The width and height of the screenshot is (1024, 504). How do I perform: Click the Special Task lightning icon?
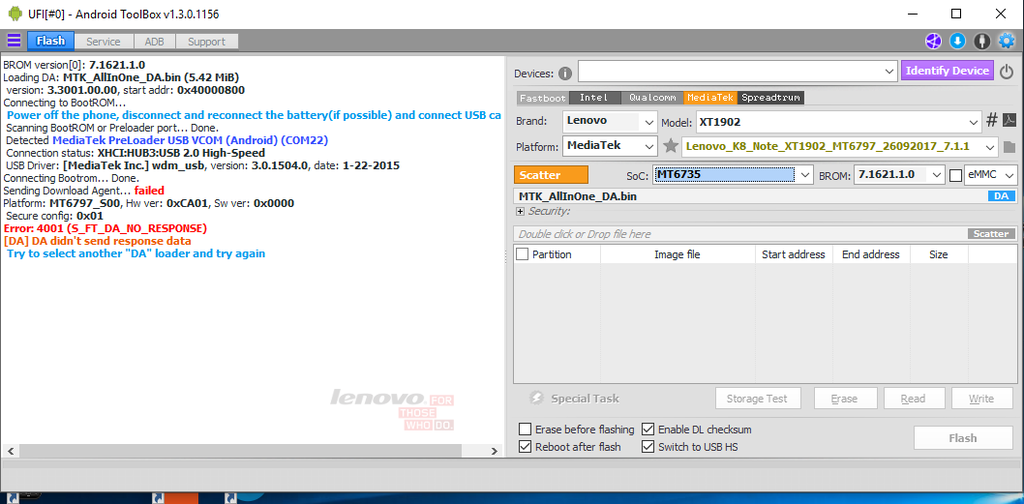click(536, 398)
